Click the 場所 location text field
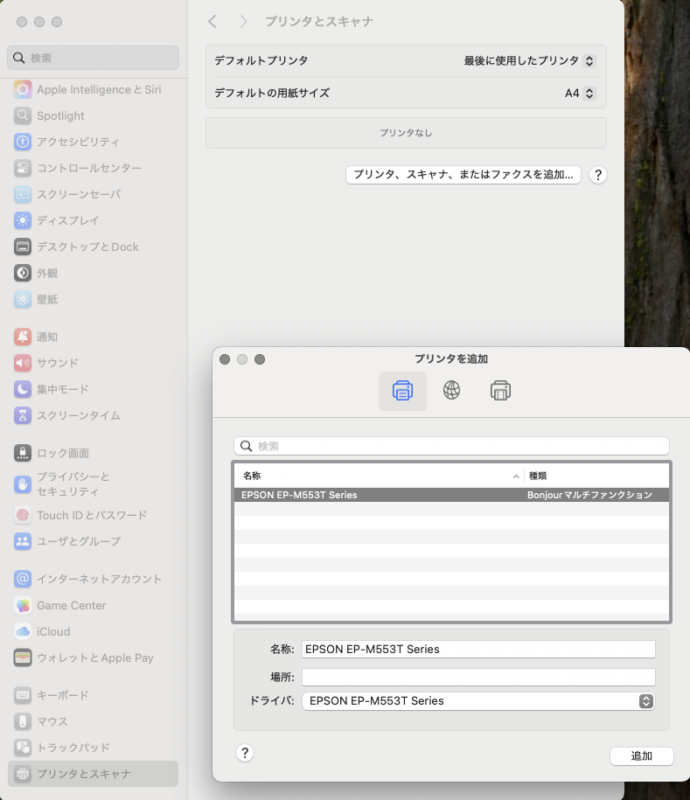The width and height of the screenshot is (690, 800). [x=479, y=677]
